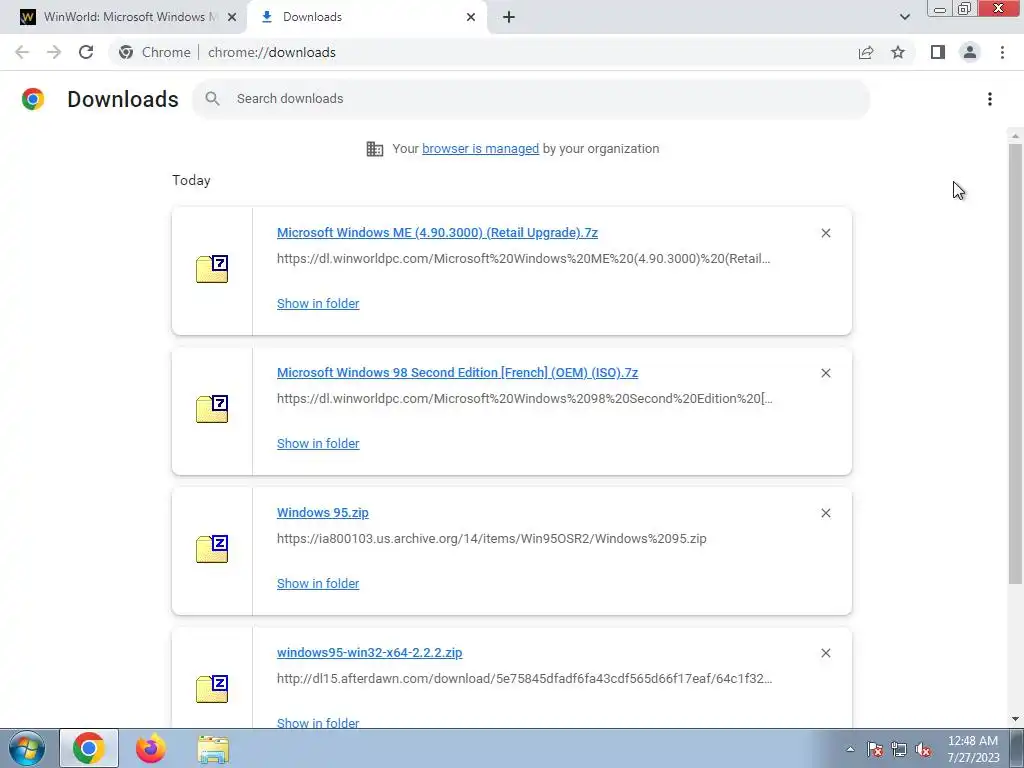This screenshot has width=1024, height=768.
Task: Open the Windows Start button
Action: (27, 749)
